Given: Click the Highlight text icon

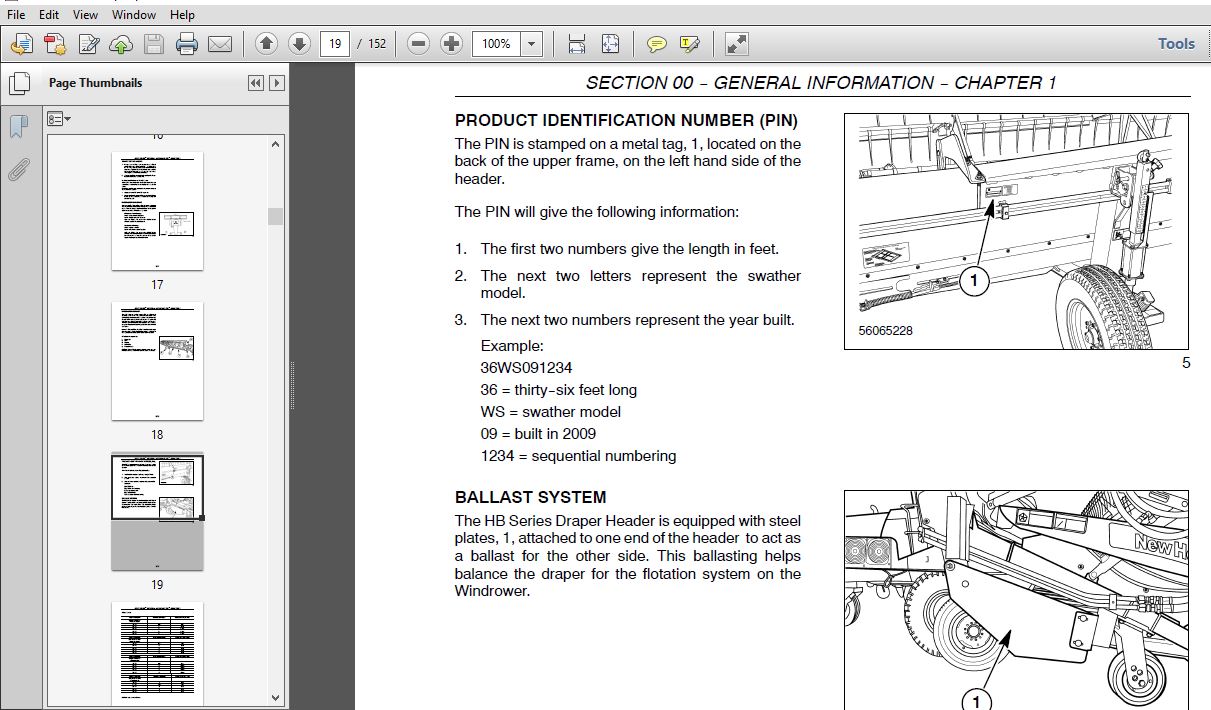Looking at the screenshot, I should (x=689, y=44).
